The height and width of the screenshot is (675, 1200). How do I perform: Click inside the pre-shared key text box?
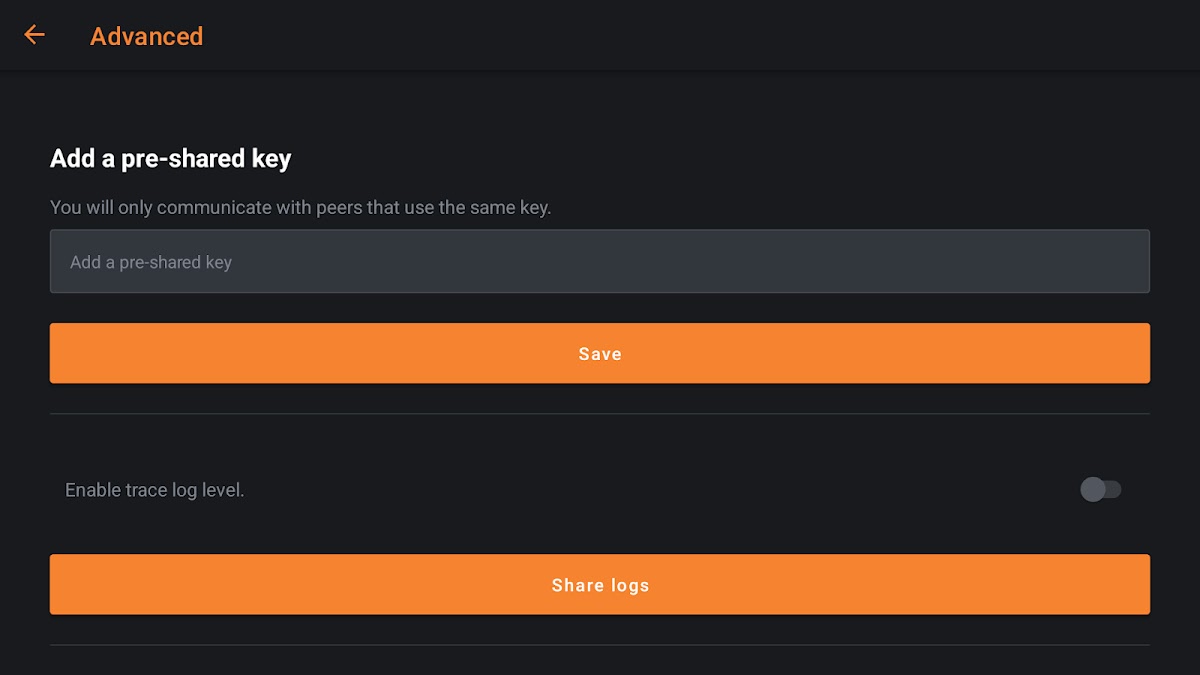click(600, 262)
